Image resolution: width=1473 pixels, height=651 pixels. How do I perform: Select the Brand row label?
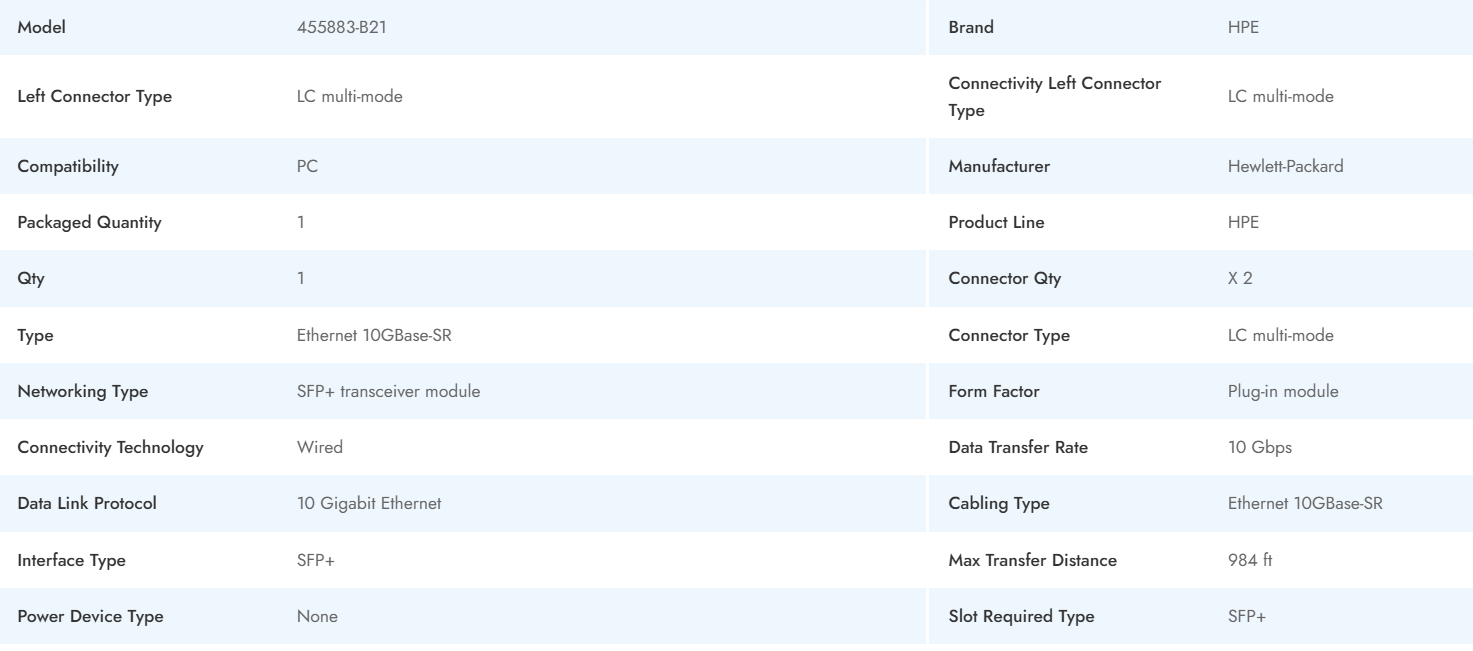click(x=970, y=28)
